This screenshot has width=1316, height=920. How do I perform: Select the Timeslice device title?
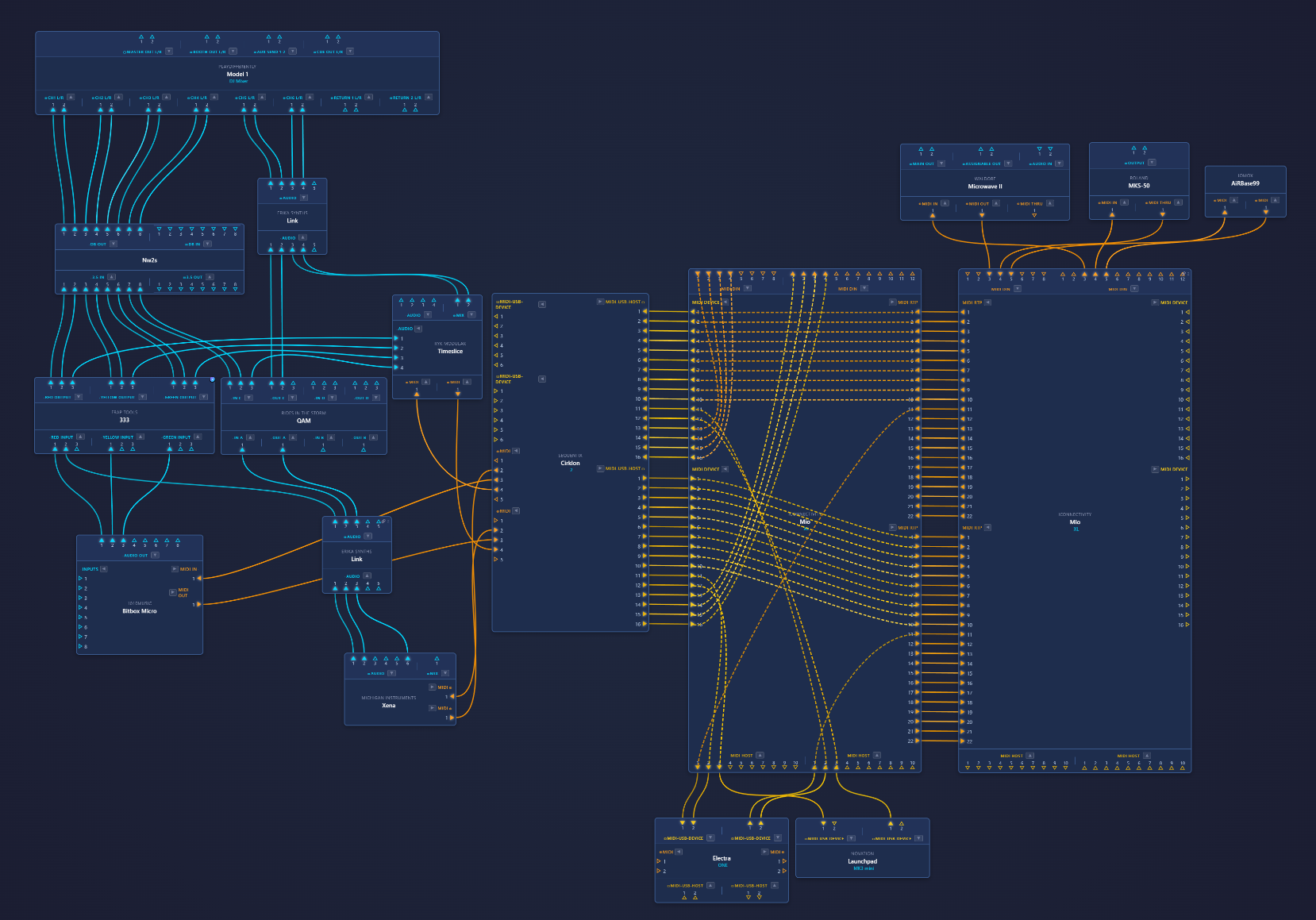pyautogui.click(x=450, y=351)
